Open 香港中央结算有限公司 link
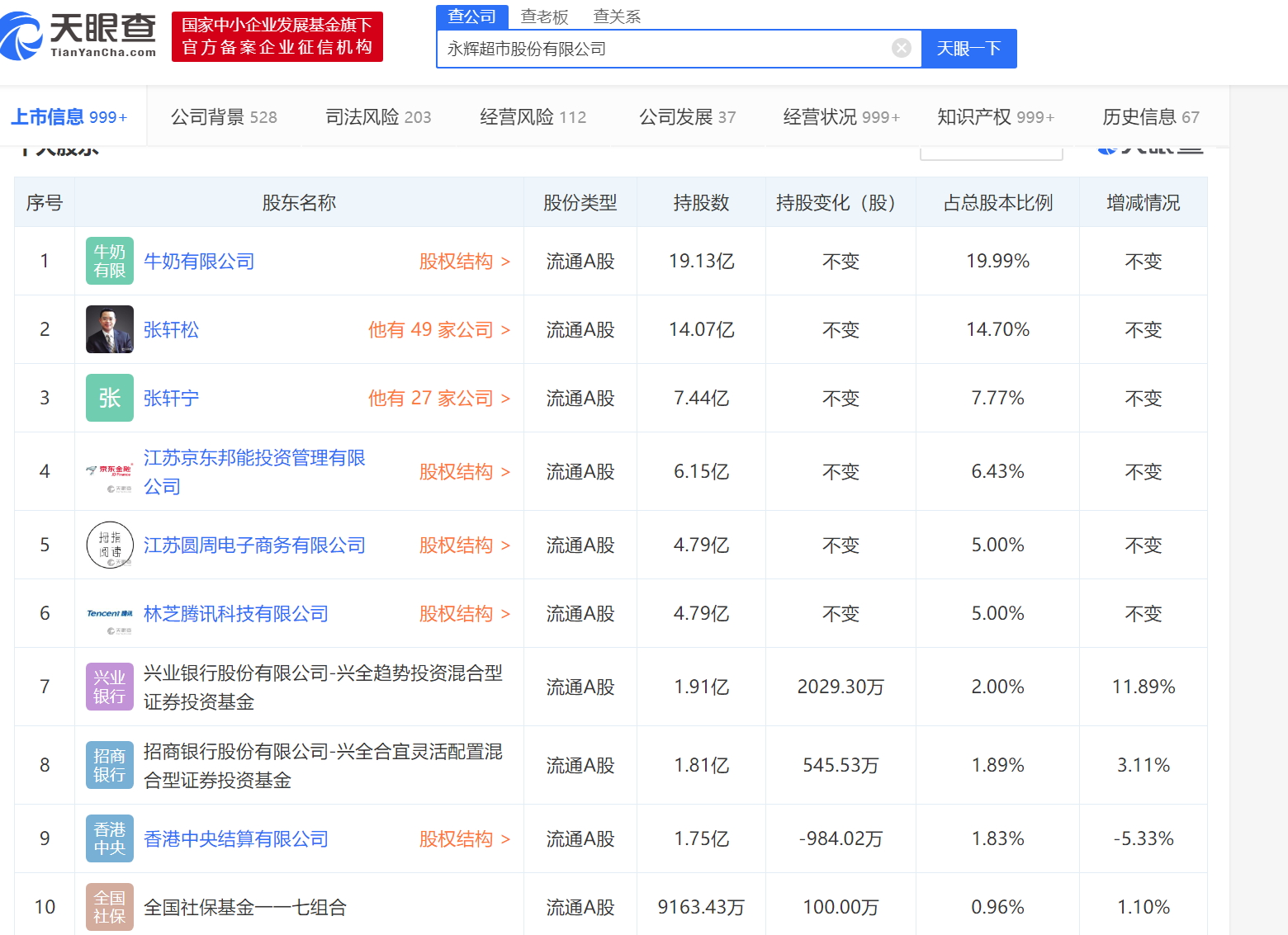The height and width of the screenshot is (935, 1288). 236,839
